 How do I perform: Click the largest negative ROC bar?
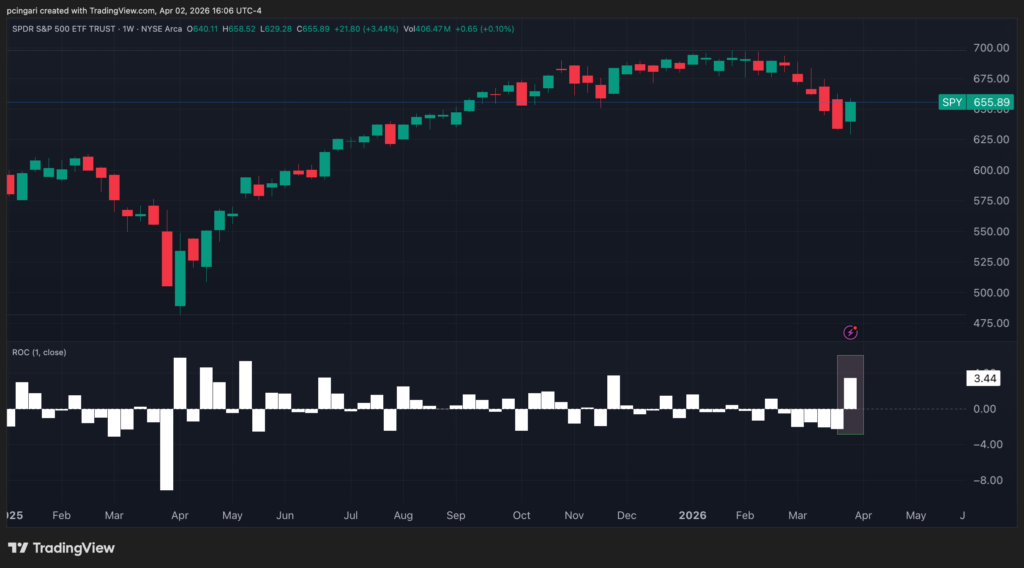[x=166, y=448]
